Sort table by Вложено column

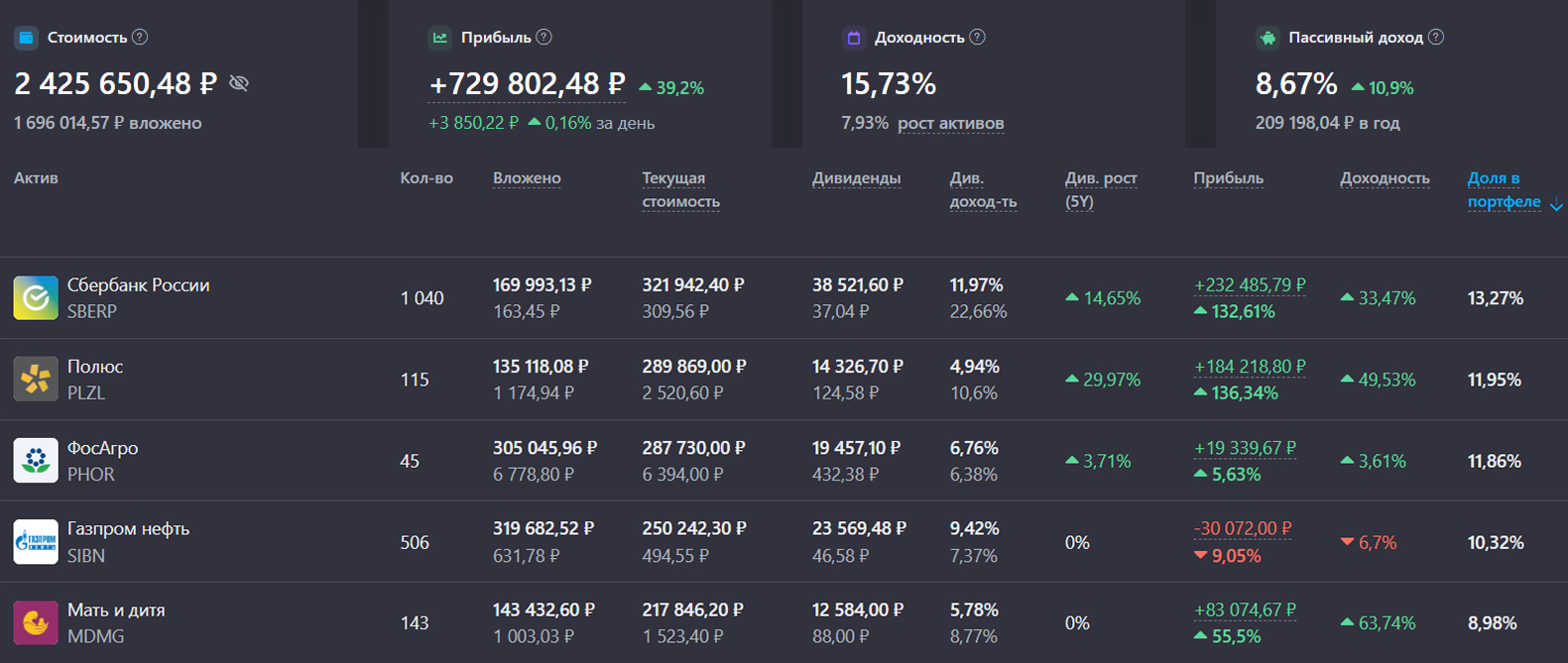point(527,178)
